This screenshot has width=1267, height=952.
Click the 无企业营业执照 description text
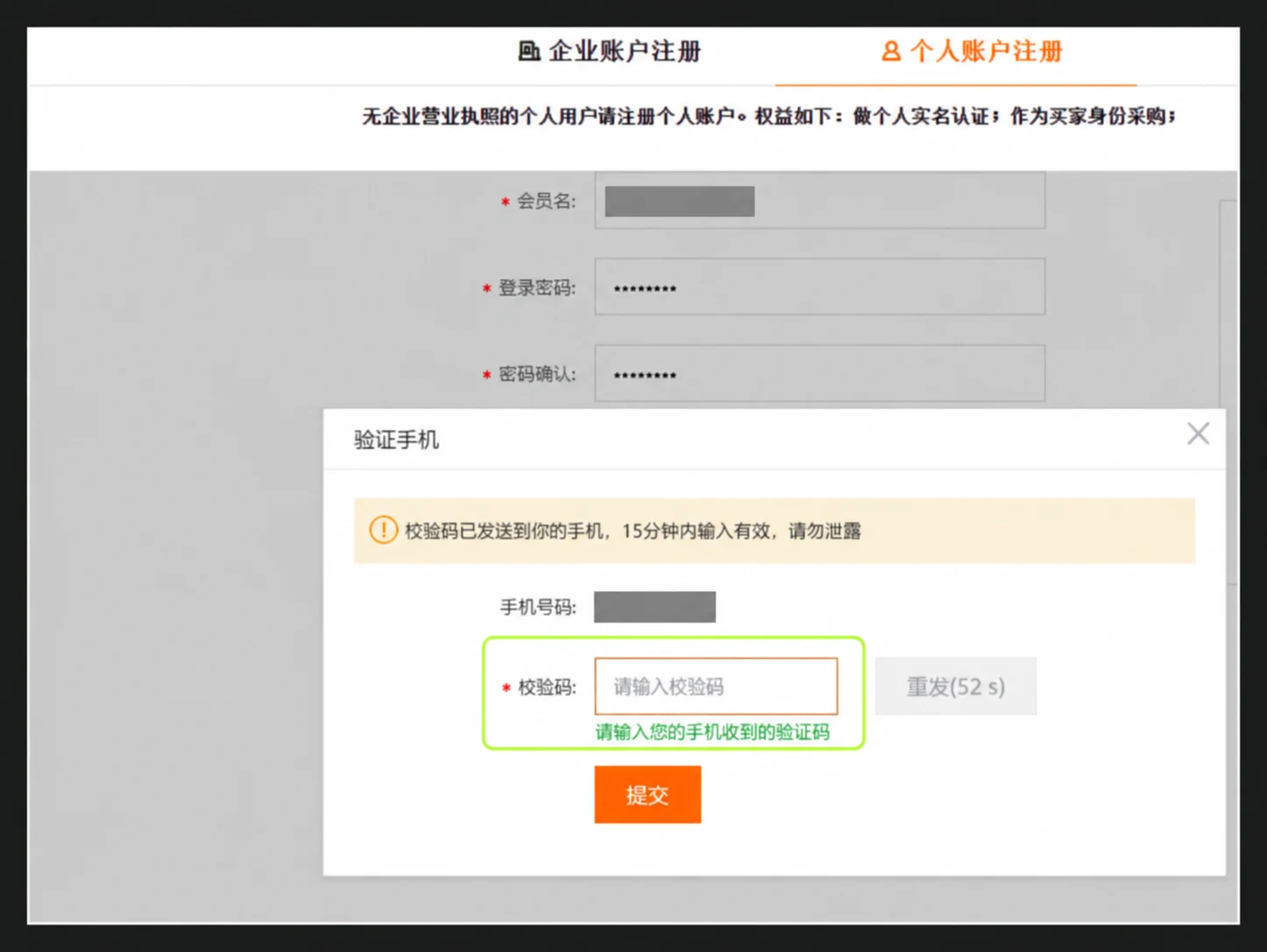[x=768, y=116]
